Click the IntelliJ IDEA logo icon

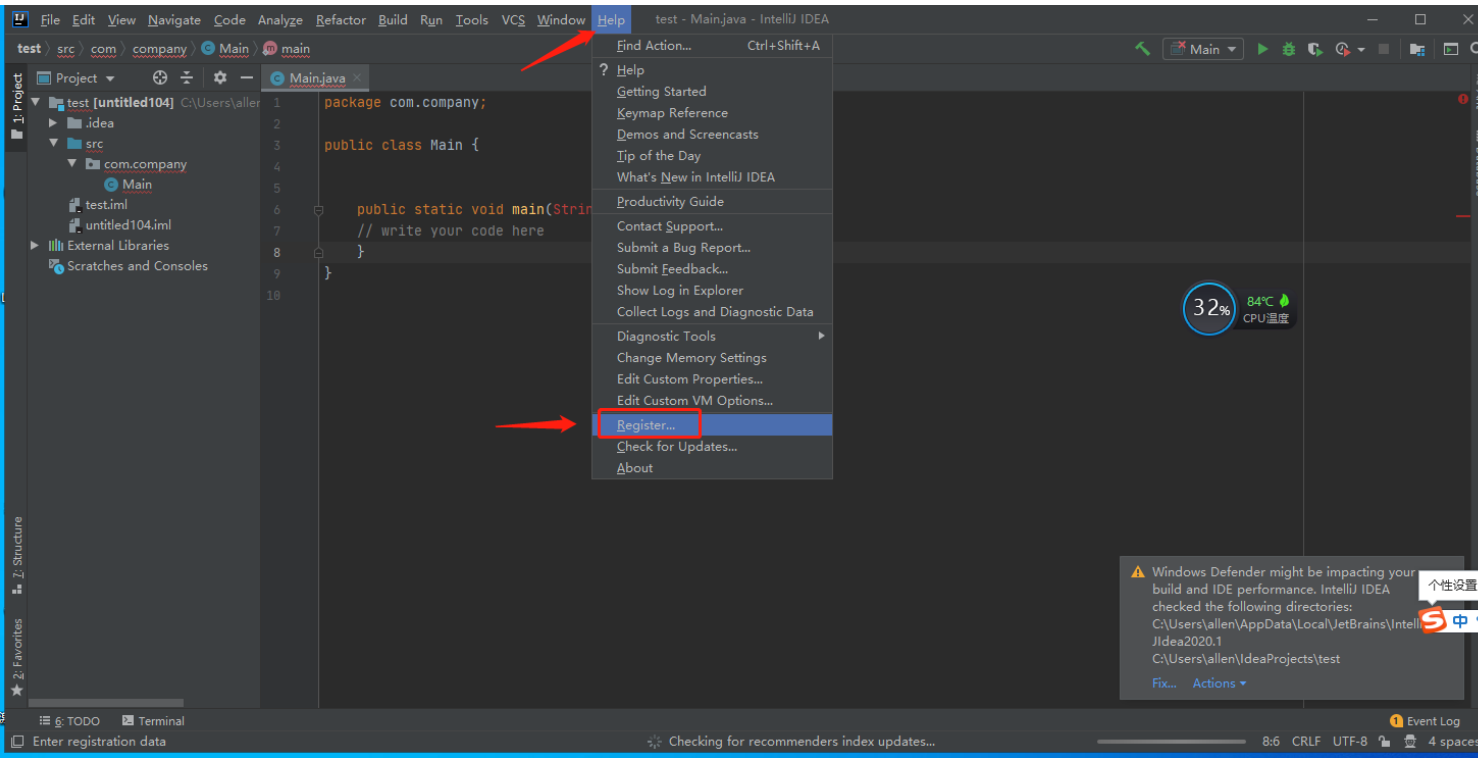[19, 19]
